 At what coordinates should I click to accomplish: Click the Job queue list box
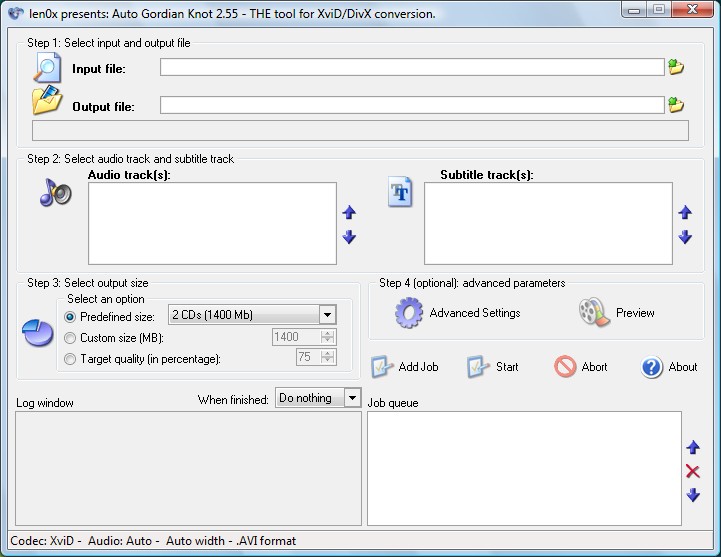(524, 468)
